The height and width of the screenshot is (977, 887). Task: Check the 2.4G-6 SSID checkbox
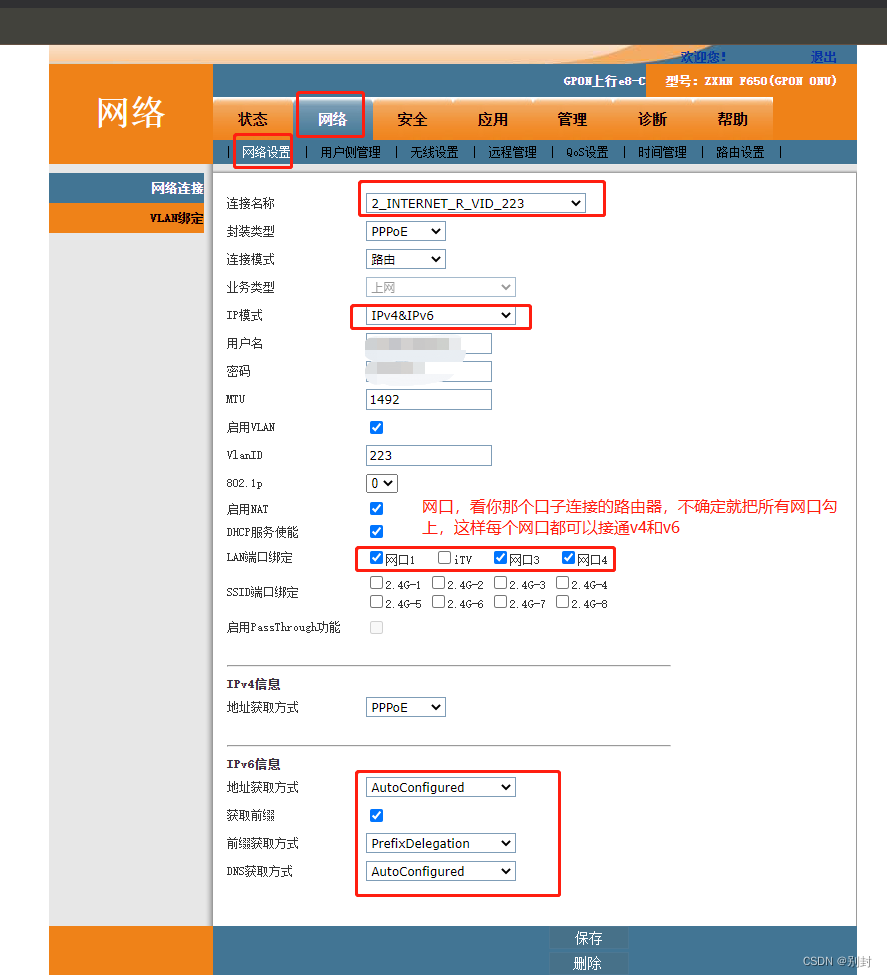439,601
